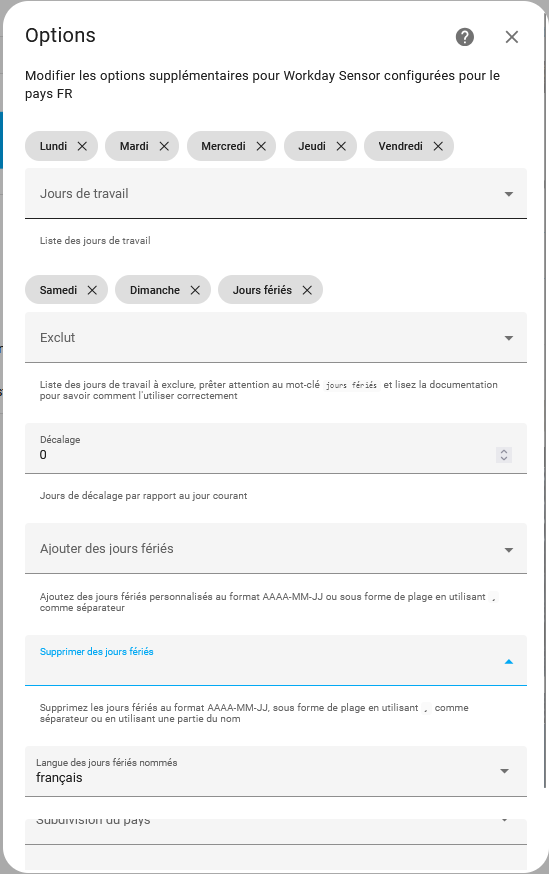
Task: Change the Langue des jours fériés nommés
Action: pyautogui.click(x=276, y=771)
